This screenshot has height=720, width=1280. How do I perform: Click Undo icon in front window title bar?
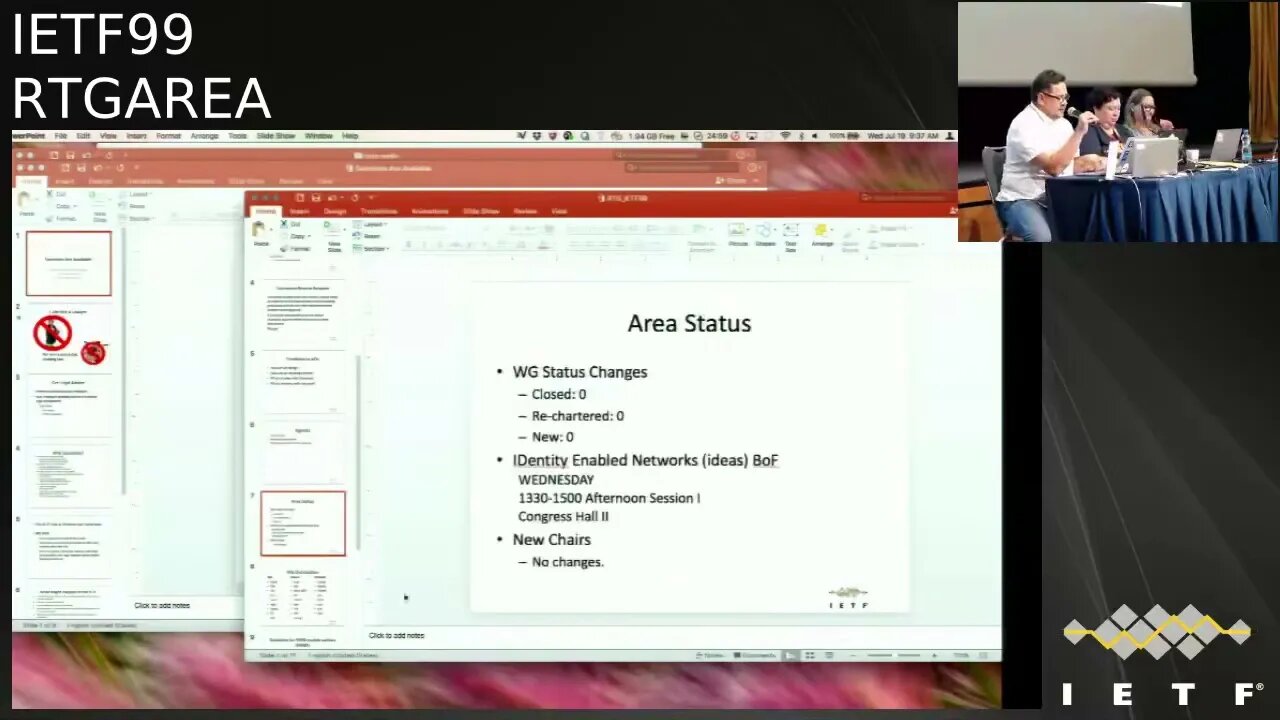334,198
